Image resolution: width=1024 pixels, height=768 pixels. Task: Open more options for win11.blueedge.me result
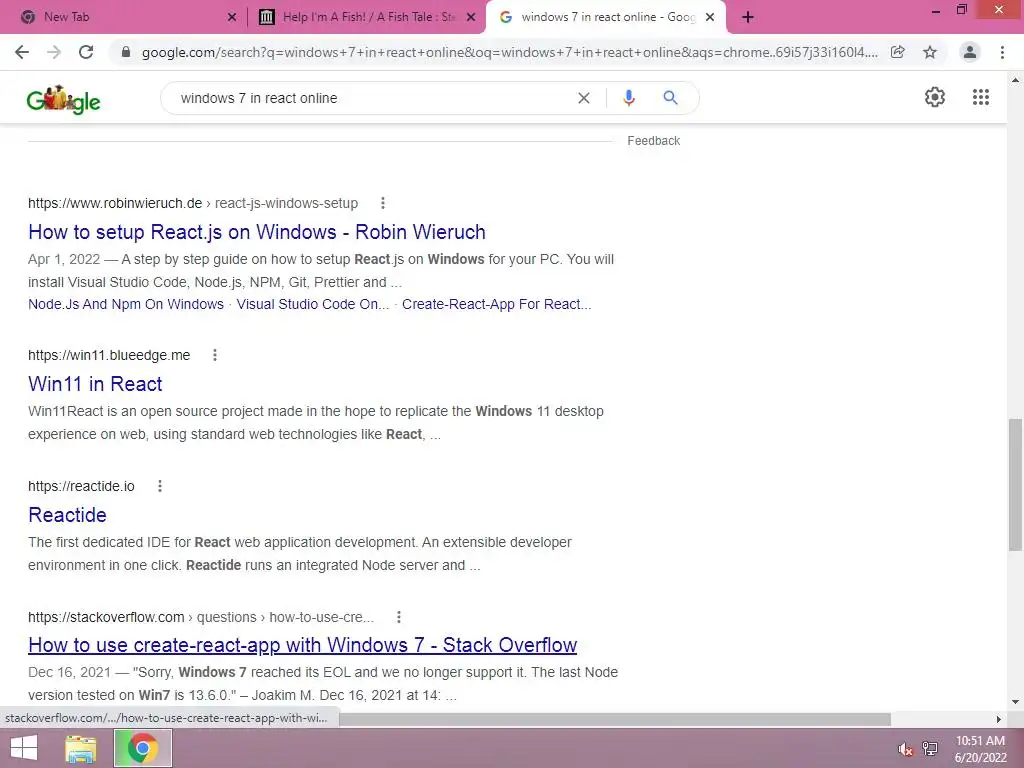click(215, 355)
